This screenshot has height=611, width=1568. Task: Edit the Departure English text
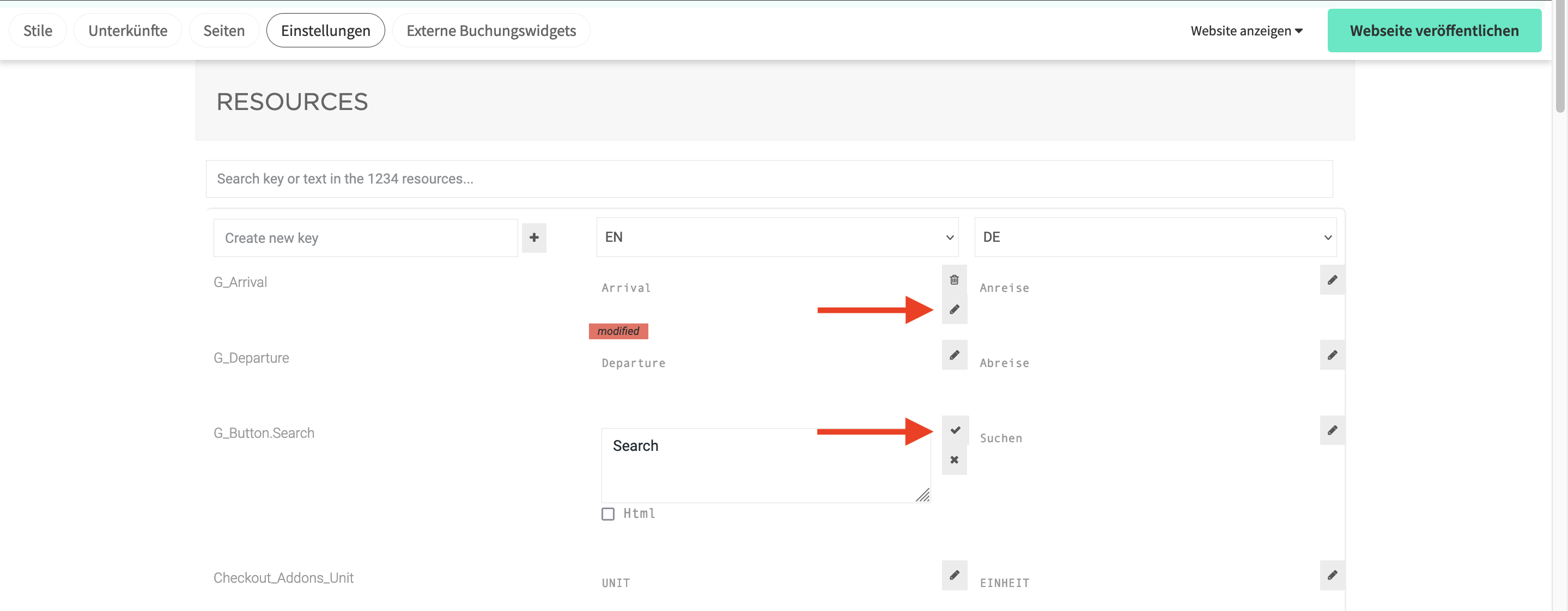click(954, 355)
